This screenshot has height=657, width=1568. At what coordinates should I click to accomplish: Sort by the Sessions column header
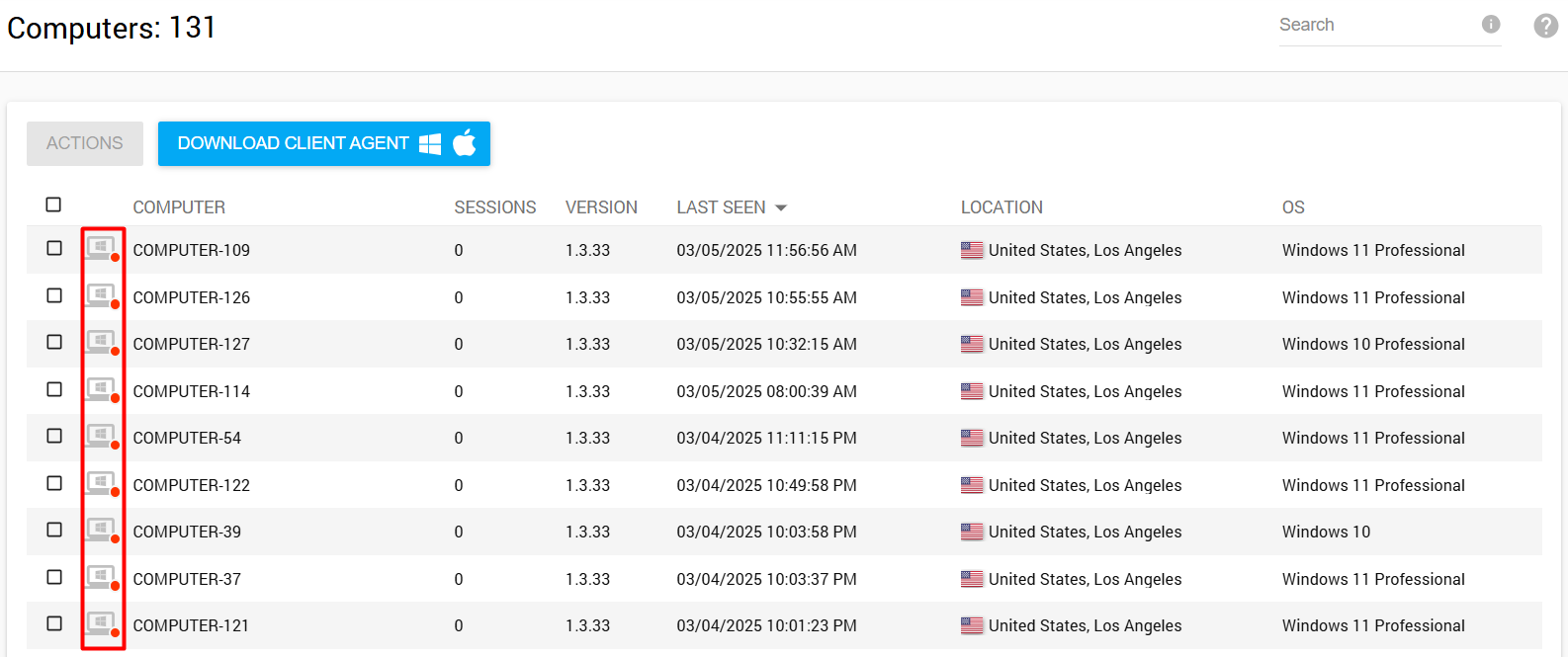pyautogui.click(x=494, y=207)
